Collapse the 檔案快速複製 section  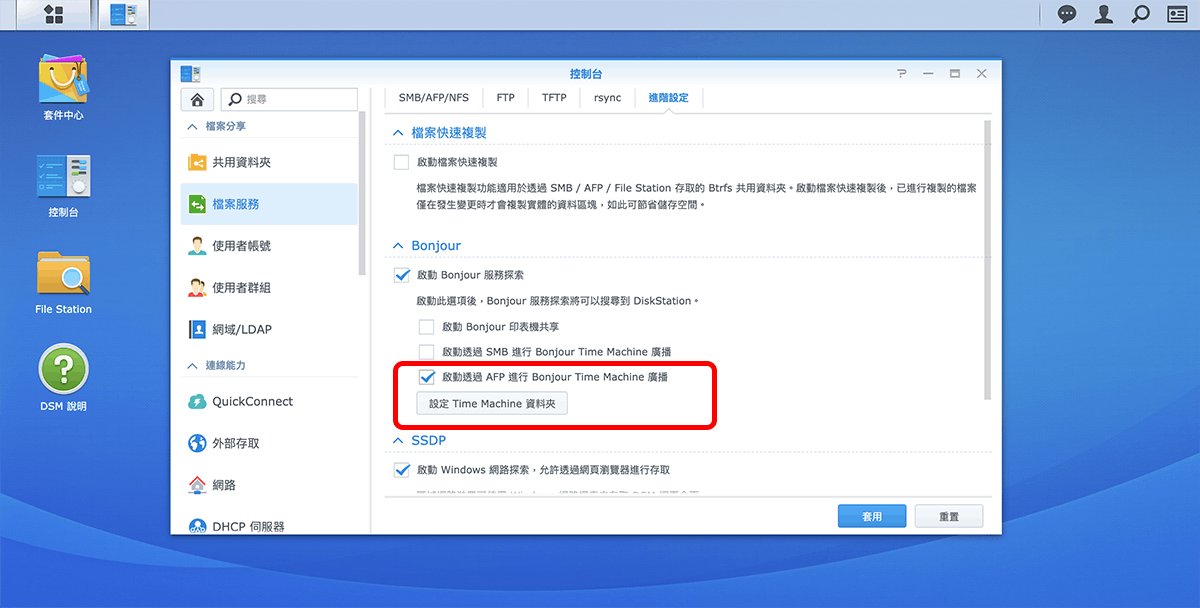coord(398,133)
